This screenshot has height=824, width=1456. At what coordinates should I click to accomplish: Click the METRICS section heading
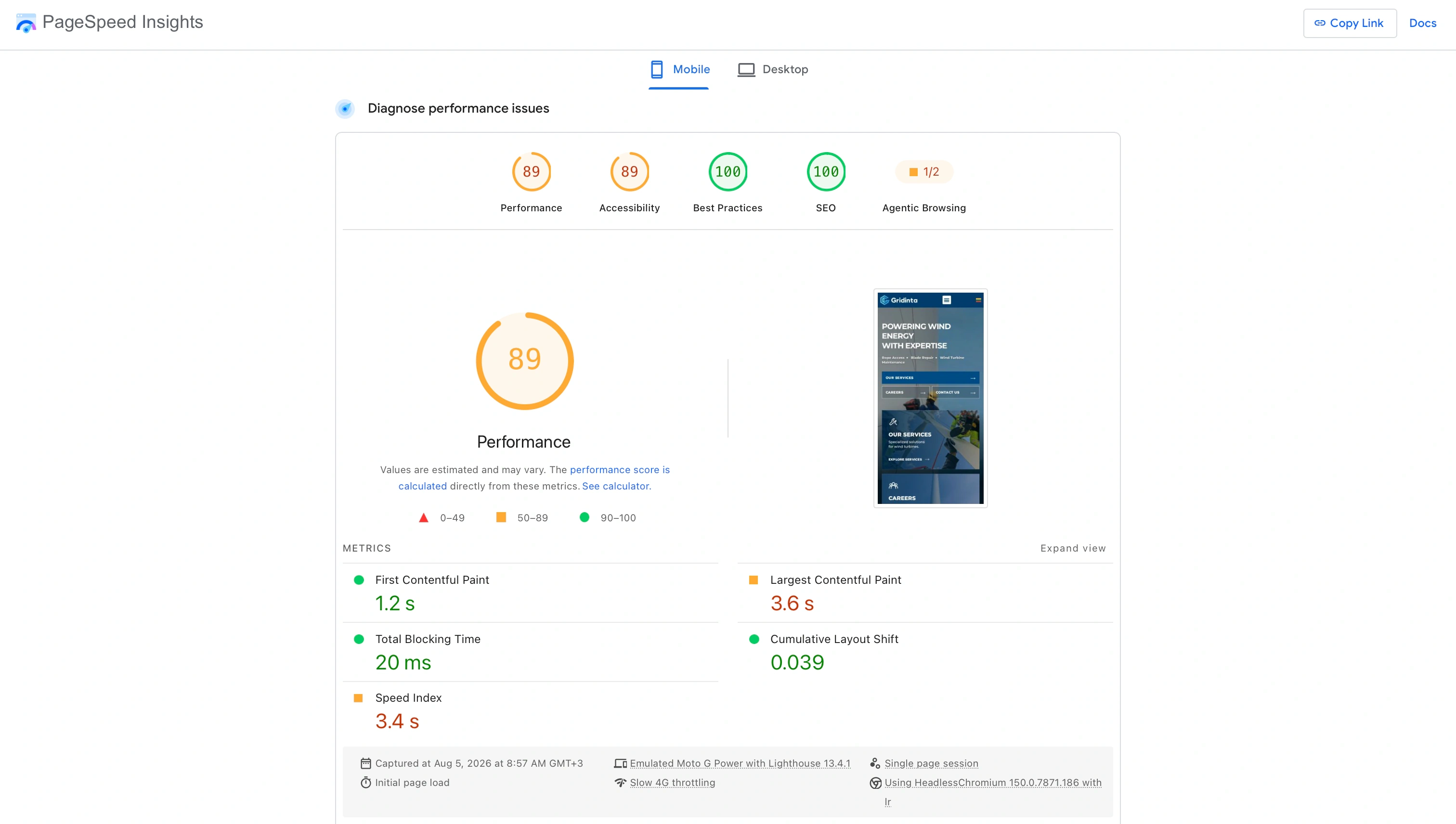point(367,548)
